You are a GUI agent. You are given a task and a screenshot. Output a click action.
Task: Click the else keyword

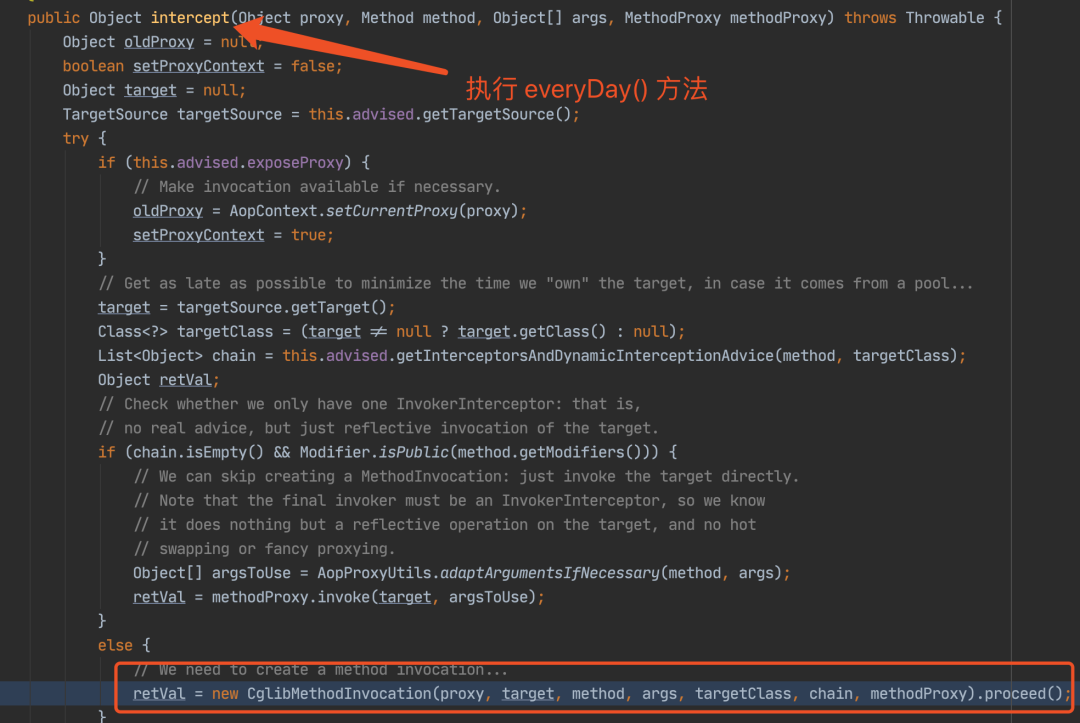tap(115, 645)
